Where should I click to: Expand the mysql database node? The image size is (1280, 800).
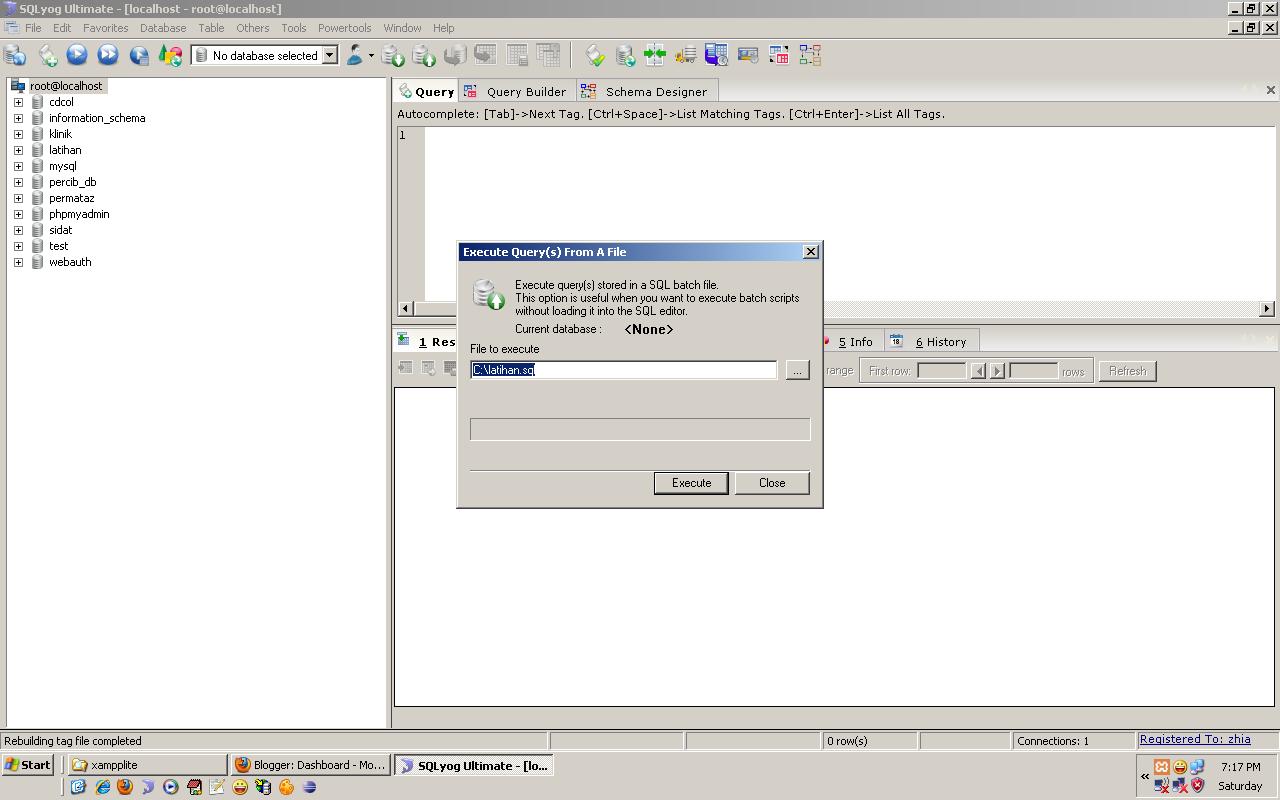(x=18, y=166)
